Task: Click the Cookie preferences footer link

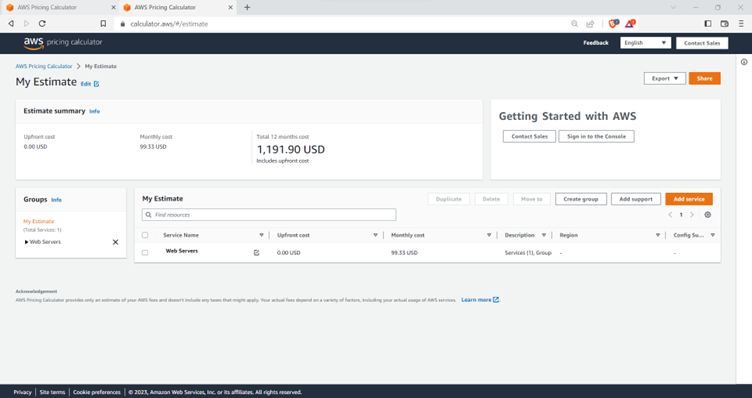Action: [x=97, y=392]
